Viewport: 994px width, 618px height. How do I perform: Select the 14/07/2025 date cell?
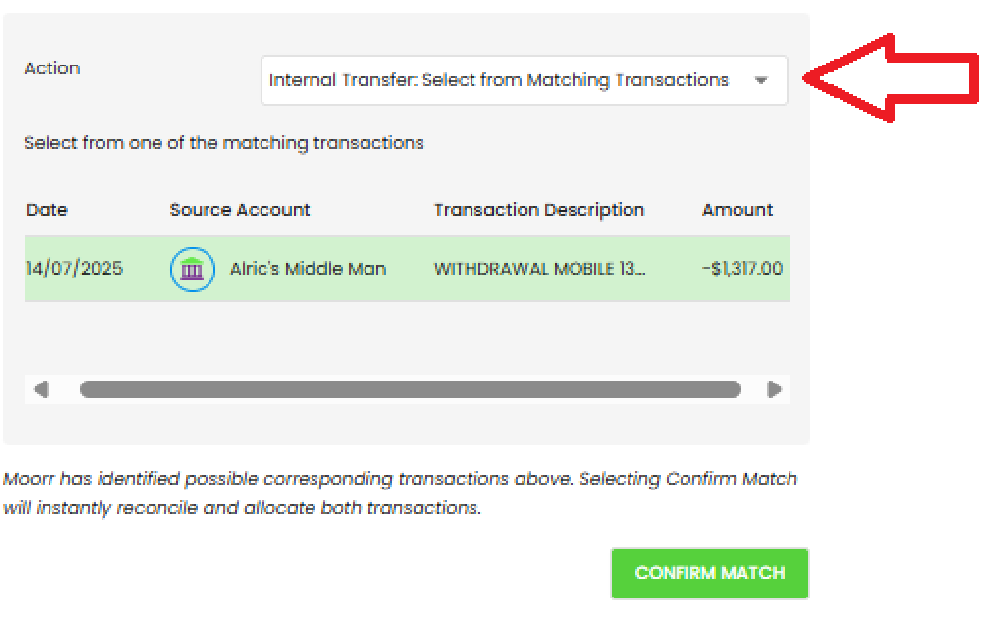(74, 269)
